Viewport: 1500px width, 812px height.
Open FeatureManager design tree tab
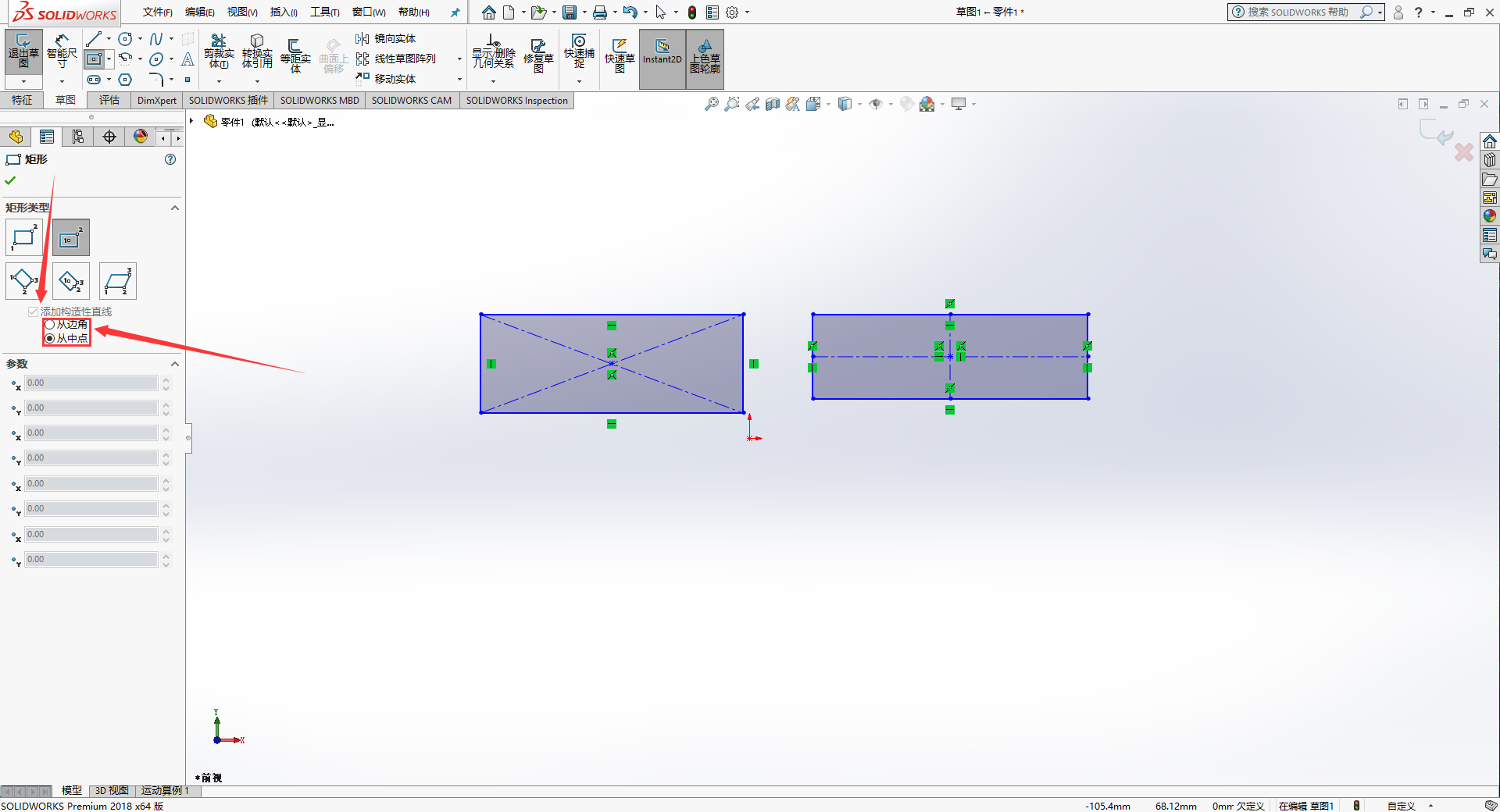(x=16, y=137)
